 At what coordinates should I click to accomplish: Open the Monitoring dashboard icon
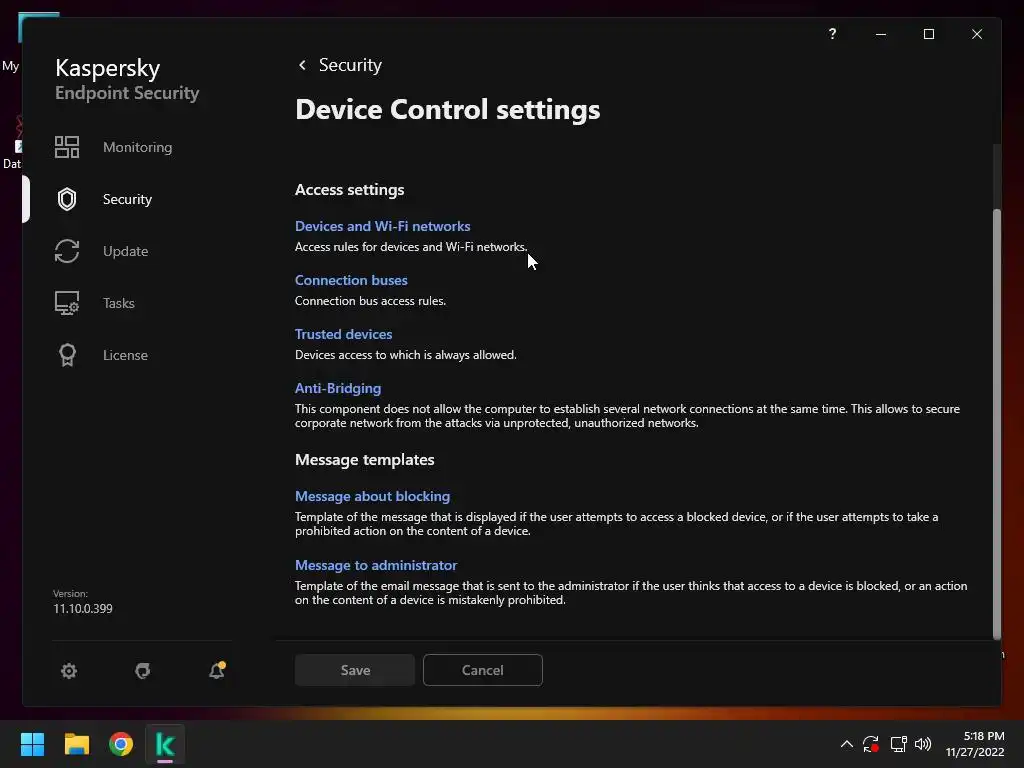click(x=67, y=147)
